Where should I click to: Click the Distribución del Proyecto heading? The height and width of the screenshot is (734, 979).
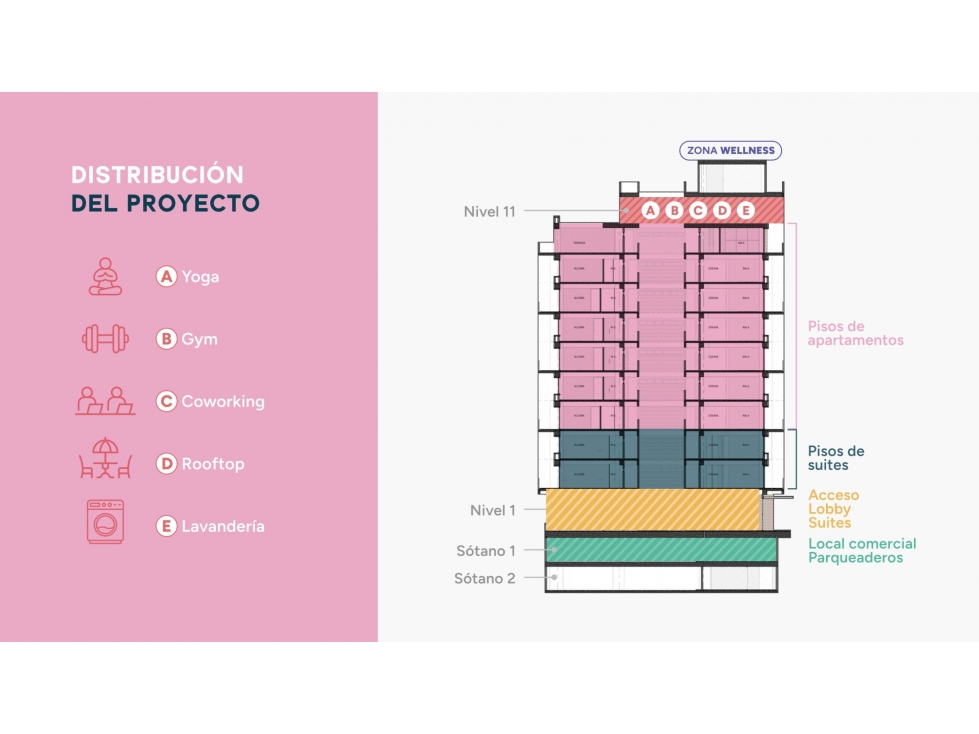click(165, 189)
